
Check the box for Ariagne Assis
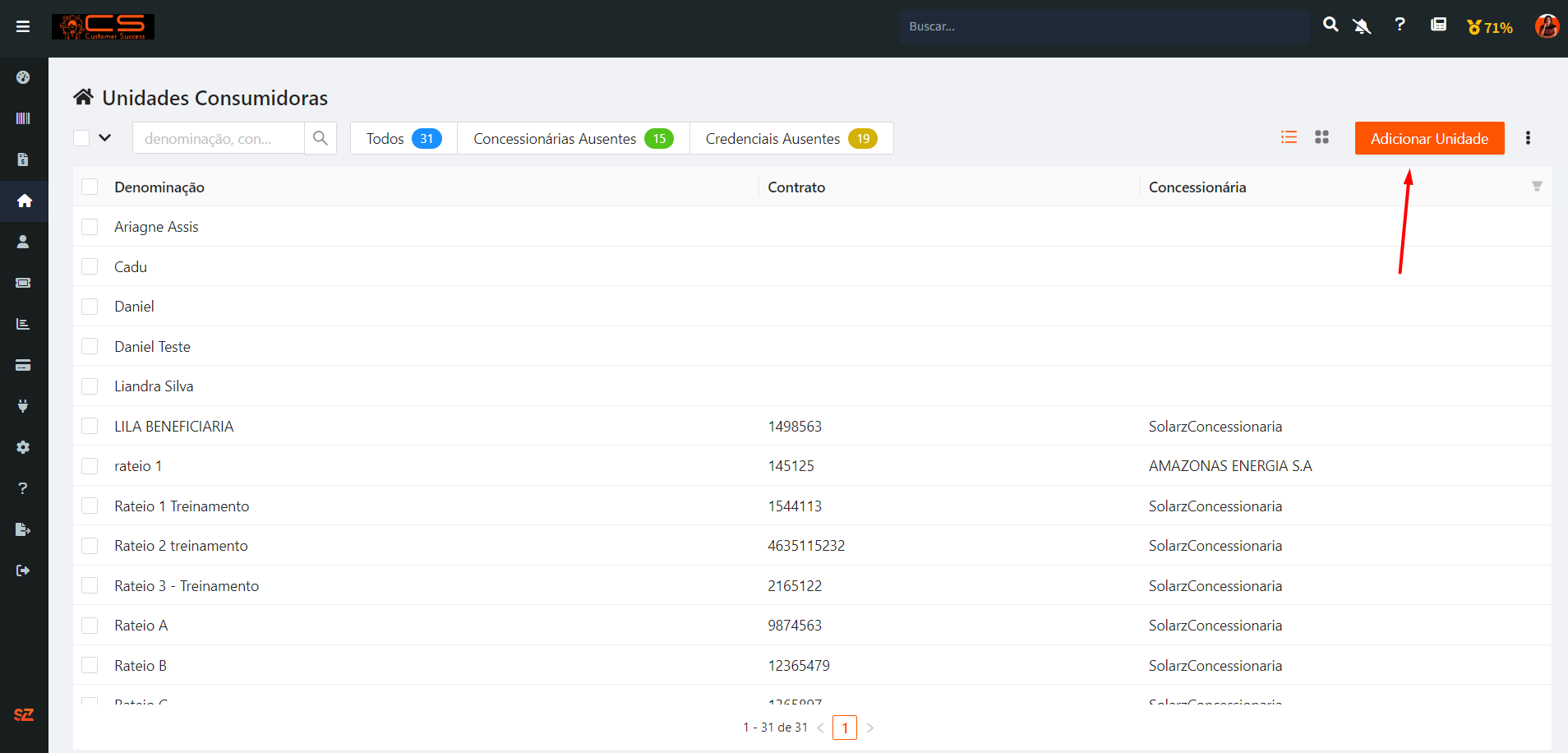90,227
